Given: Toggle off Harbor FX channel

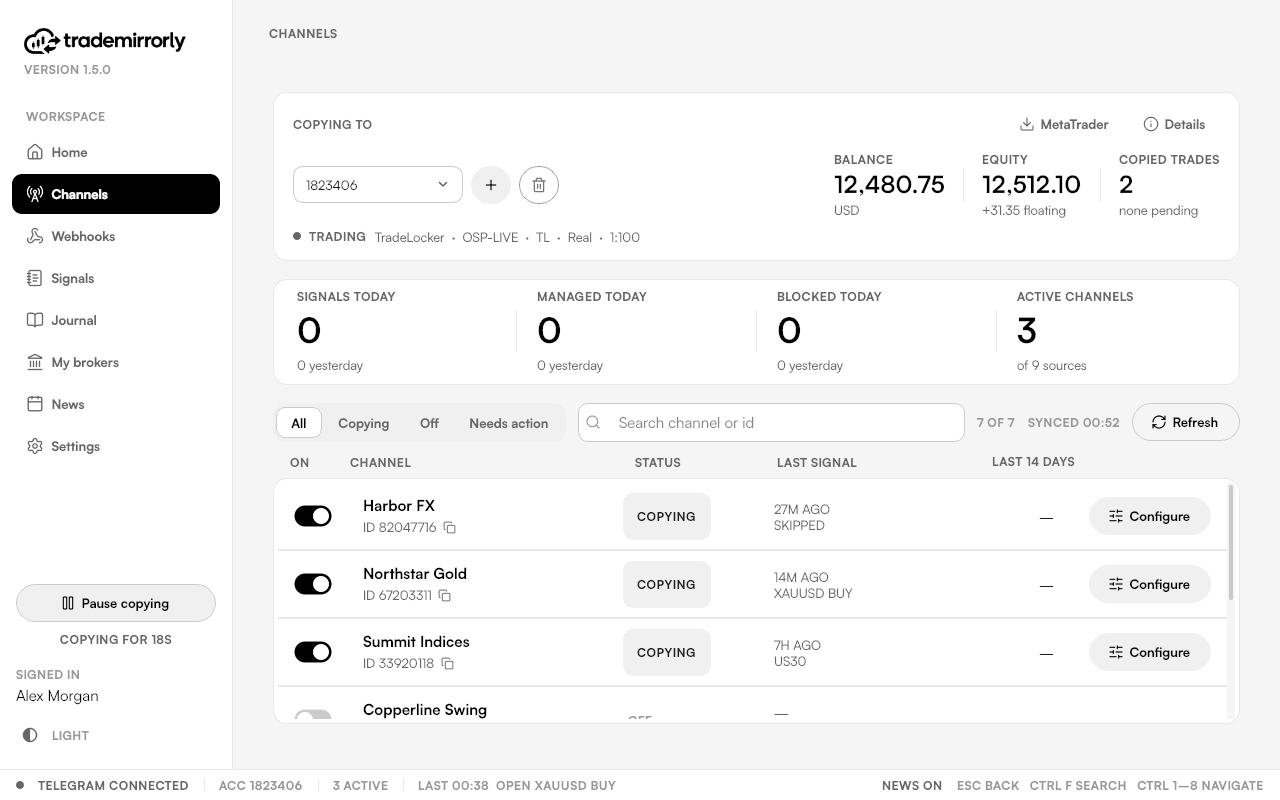Looking at the screenshot, I should point(313,516).
